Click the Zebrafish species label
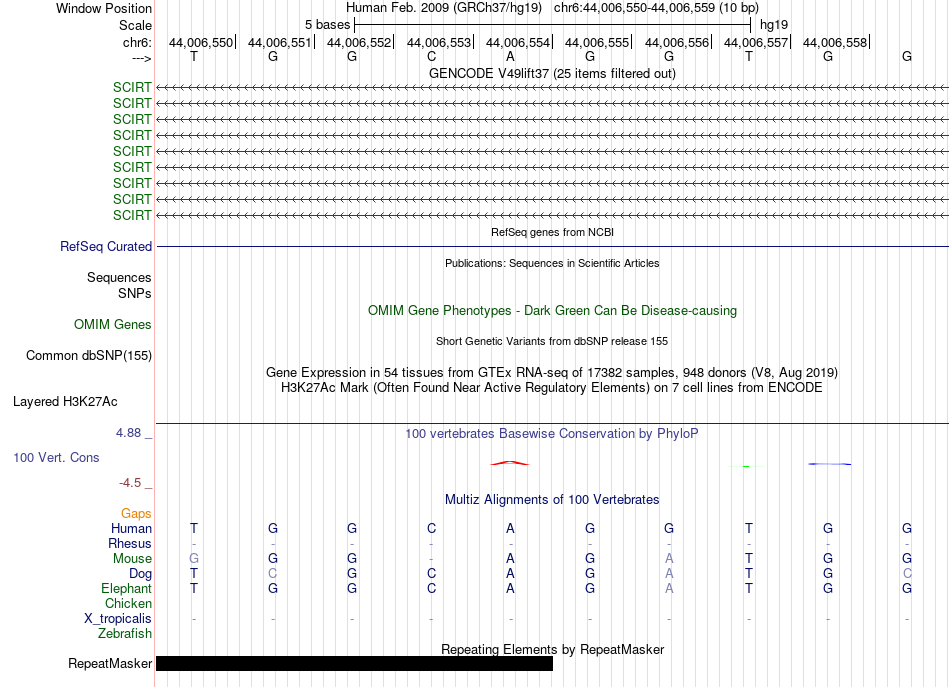950x687 pixels. pos(125,633)
